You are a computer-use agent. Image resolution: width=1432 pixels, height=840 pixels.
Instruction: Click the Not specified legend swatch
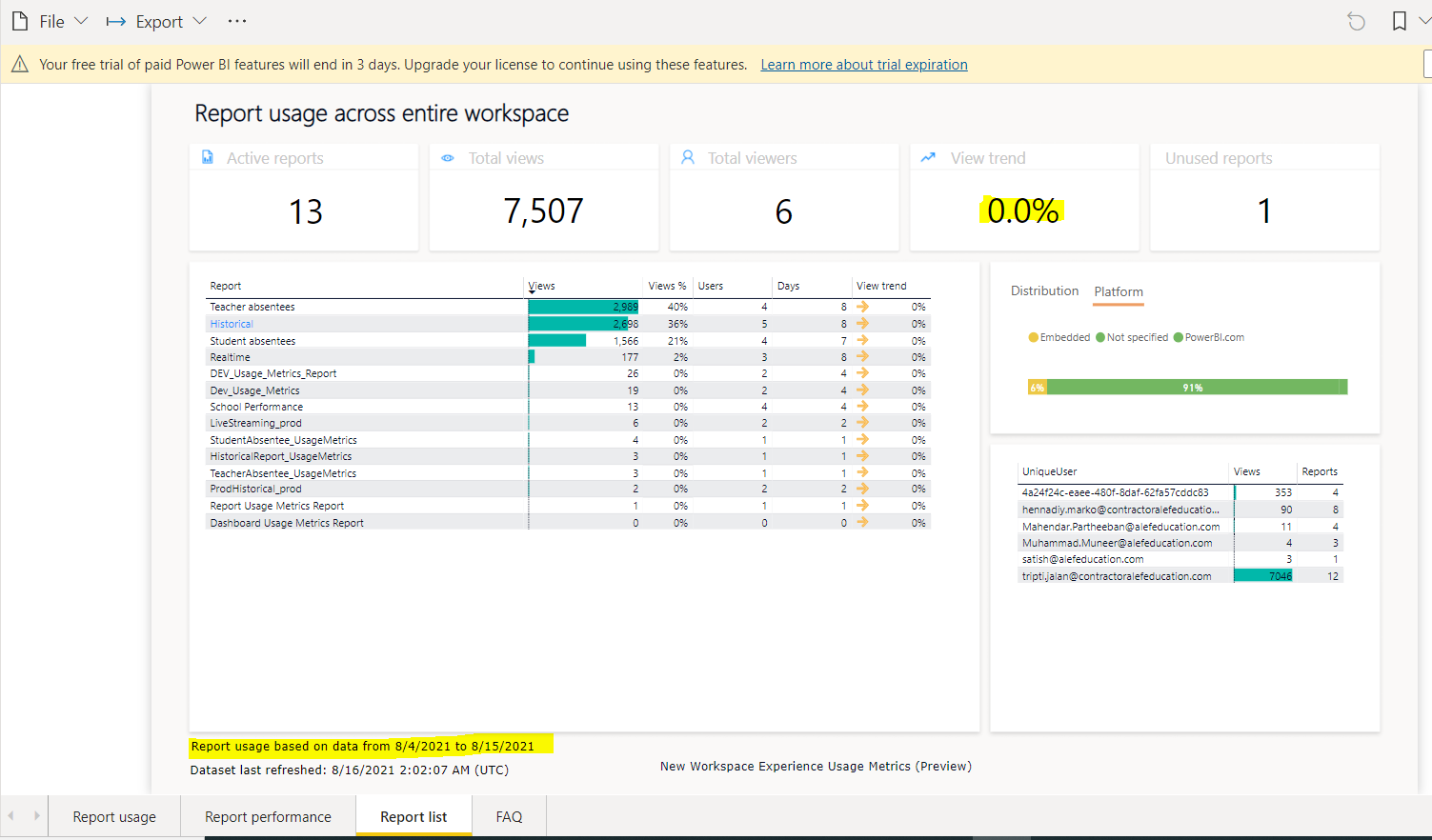1100,337
